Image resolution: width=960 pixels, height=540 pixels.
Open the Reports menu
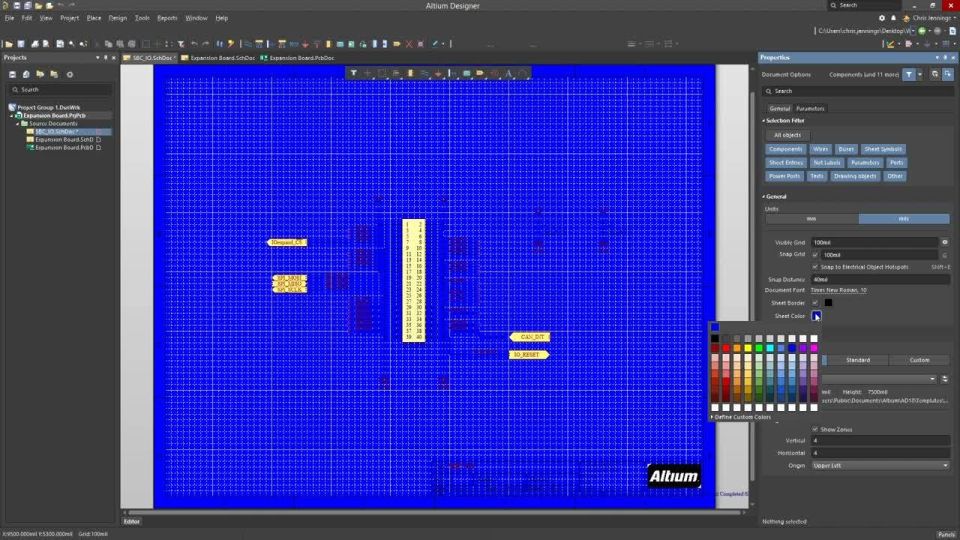coord(167,18)
